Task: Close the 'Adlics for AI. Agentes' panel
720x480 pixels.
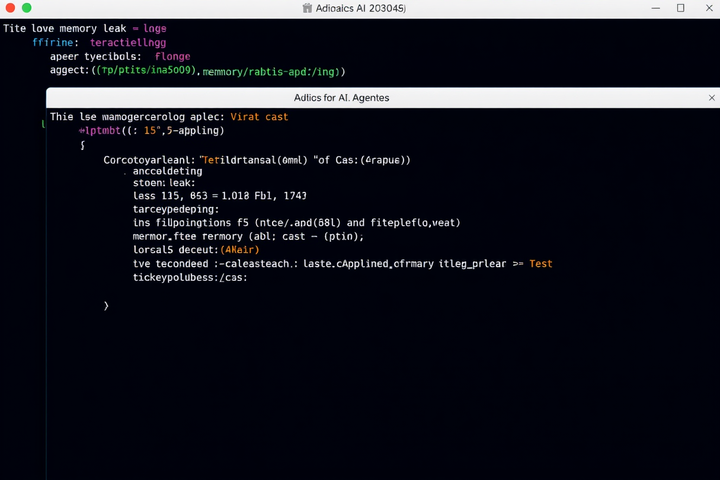Action: pyautogui.click(x=711, y=98)
